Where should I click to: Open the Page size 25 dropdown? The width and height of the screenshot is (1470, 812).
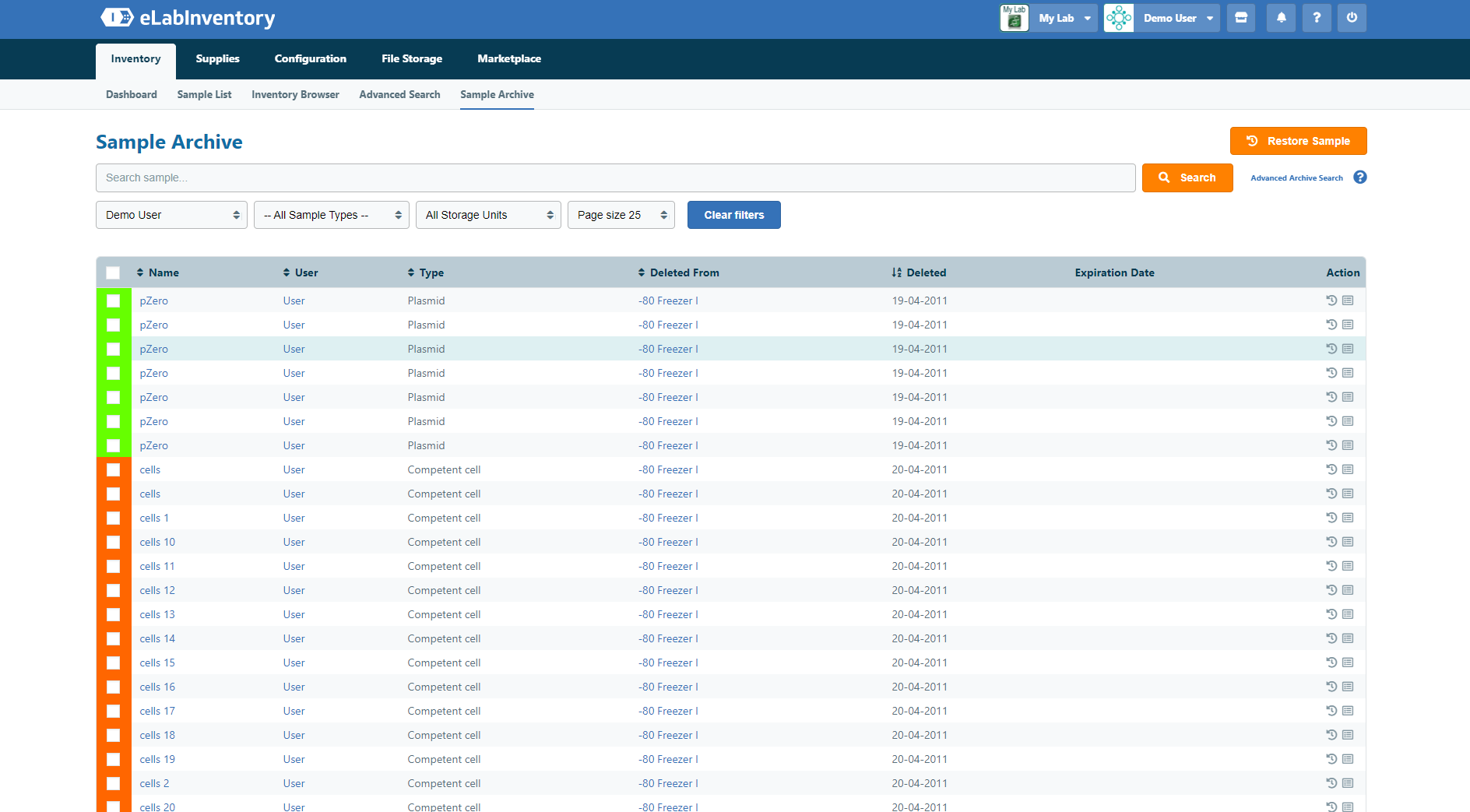coord(621,215)
